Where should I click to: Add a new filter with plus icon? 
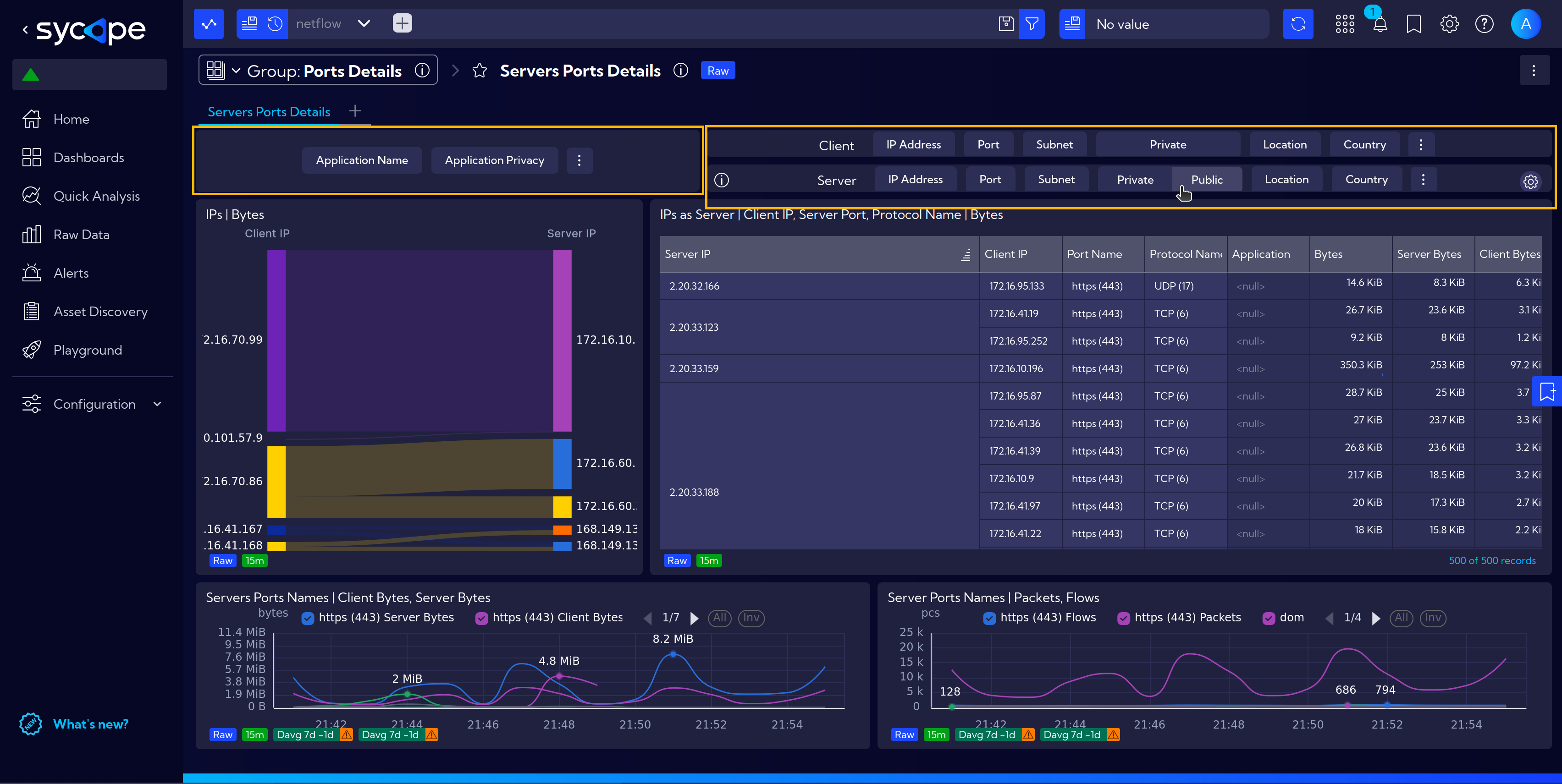402,24
